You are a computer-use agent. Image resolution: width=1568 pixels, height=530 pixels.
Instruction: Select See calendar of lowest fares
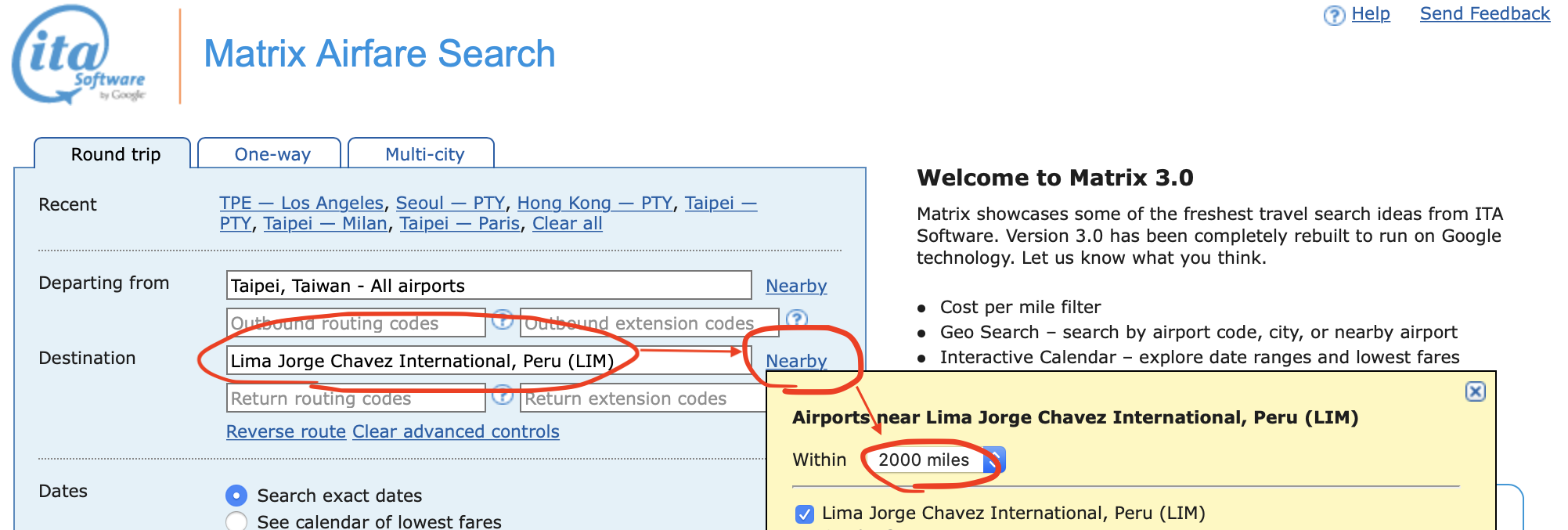pos(236,521)
